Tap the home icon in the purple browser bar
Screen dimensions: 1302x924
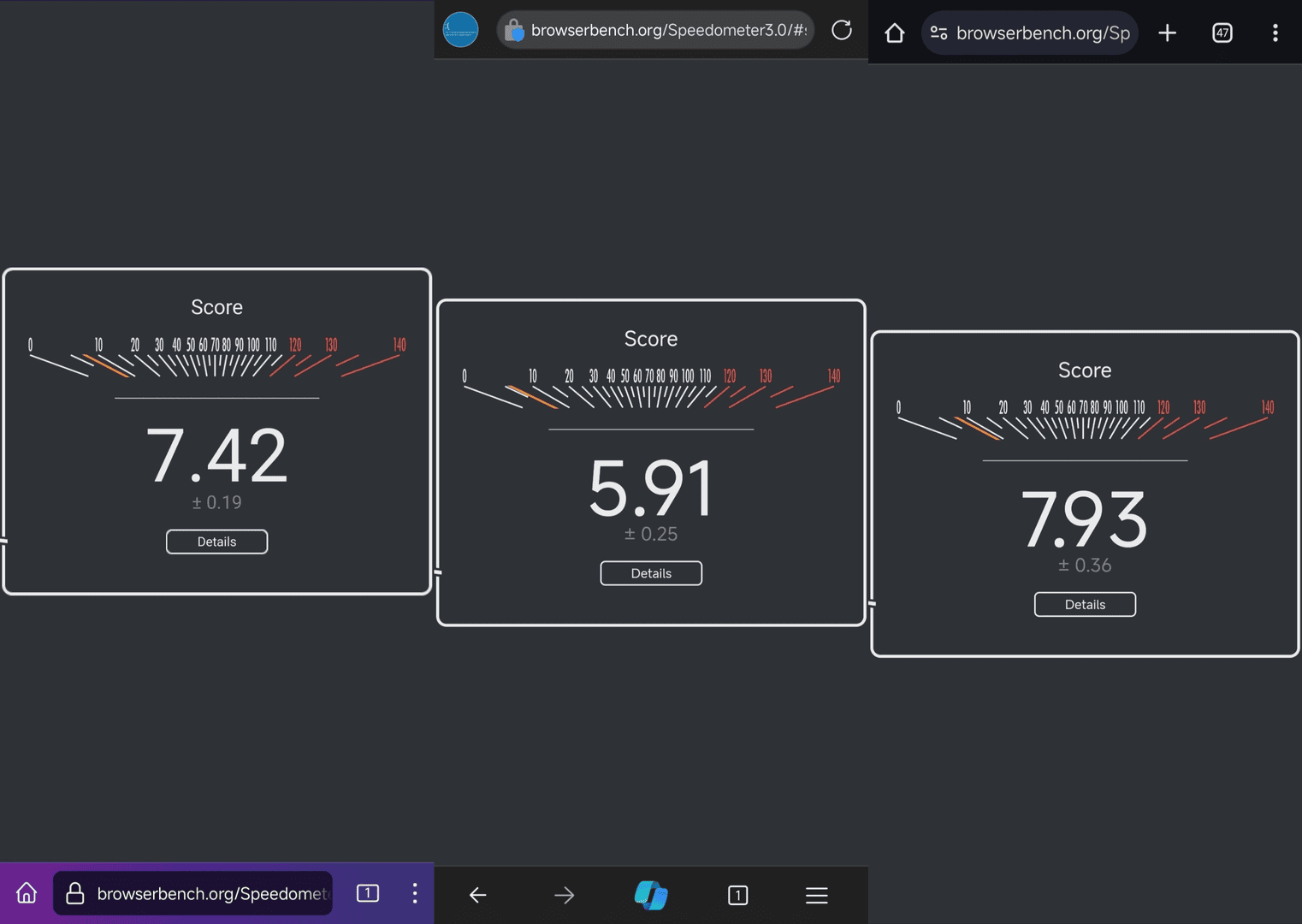[27, 893]
